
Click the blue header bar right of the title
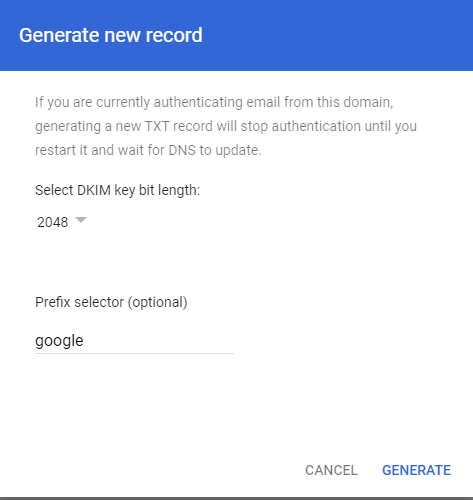pos(337,35)
